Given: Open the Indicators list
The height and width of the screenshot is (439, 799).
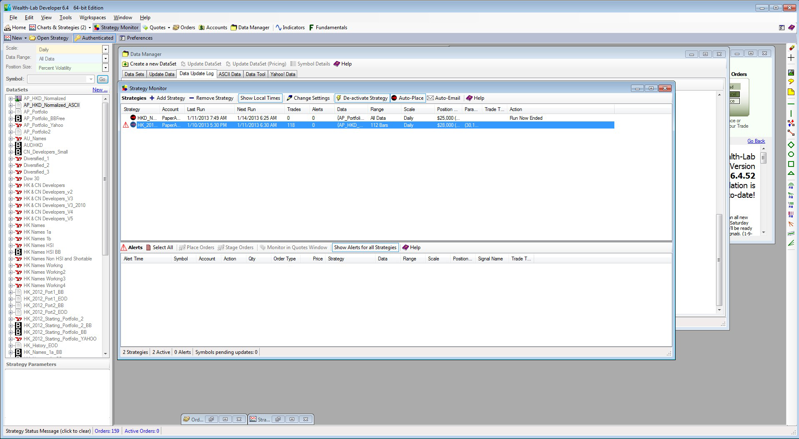Looking at the screenshot, I should [290, 28].
